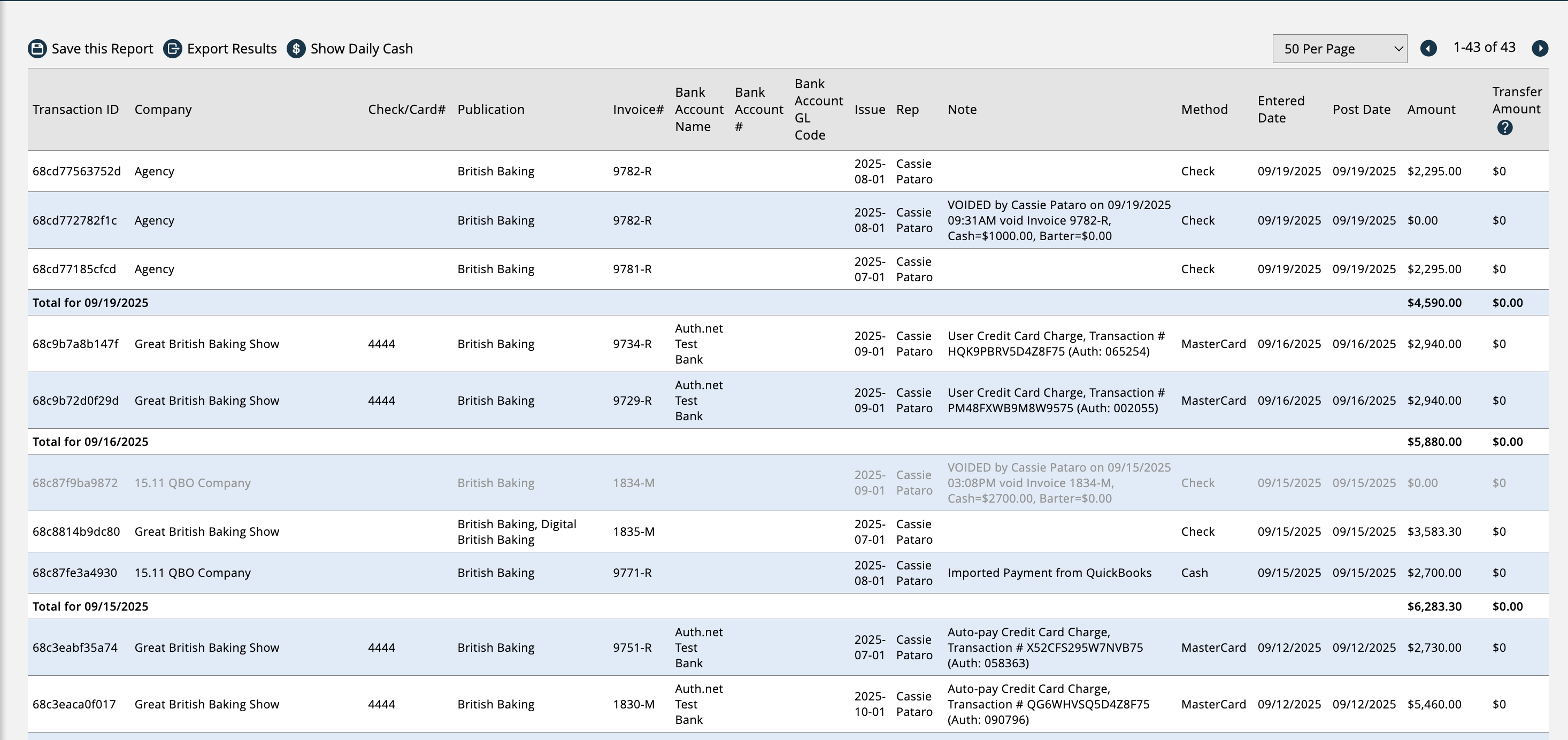1568x740 pixels.
Task: Click the Transfer Amount help question mark
Action: pos(1505,128)
